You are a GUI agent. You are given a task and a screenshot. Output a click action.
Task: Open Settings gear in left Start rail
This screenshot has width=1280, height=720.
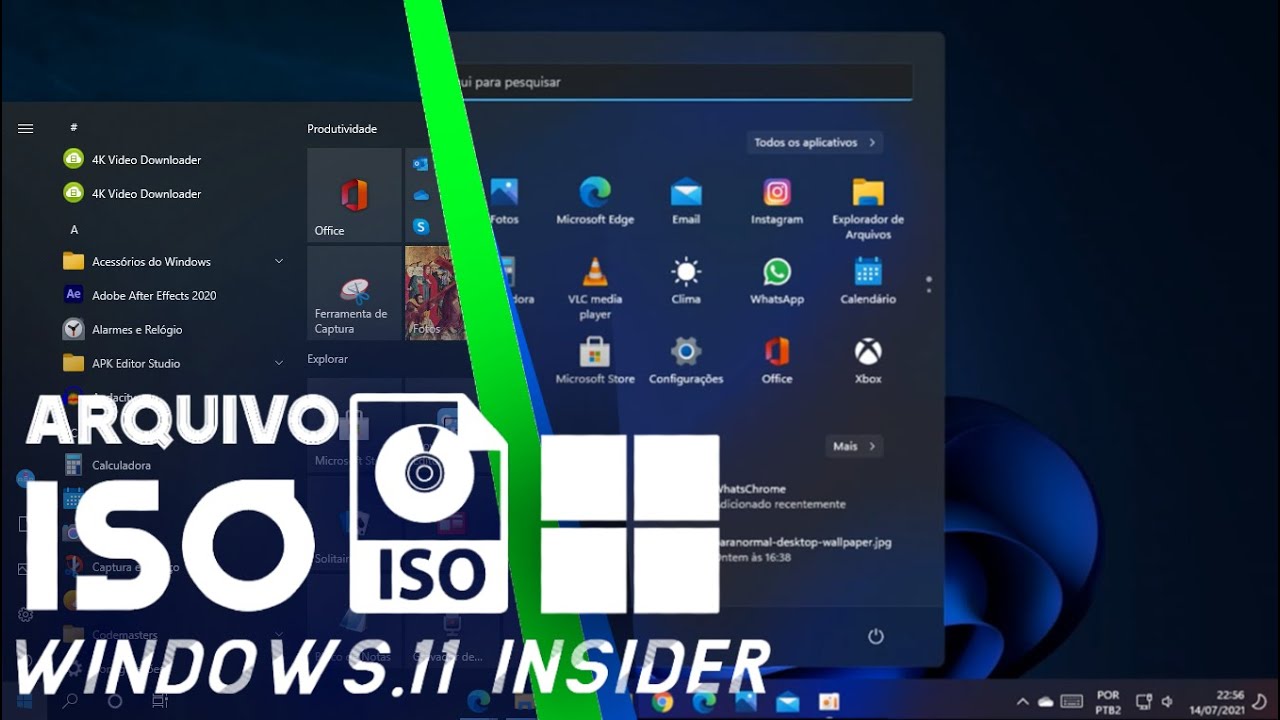26,615
